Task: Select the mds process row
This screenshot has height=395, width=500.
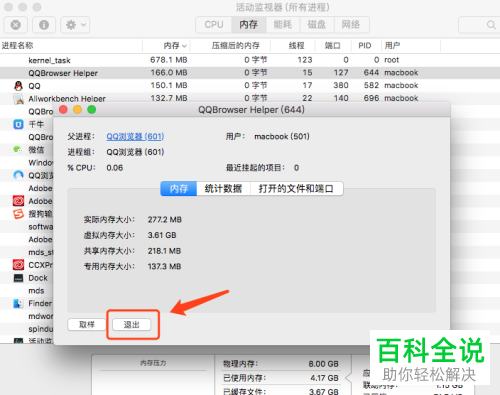Action: tap(27, 291)
